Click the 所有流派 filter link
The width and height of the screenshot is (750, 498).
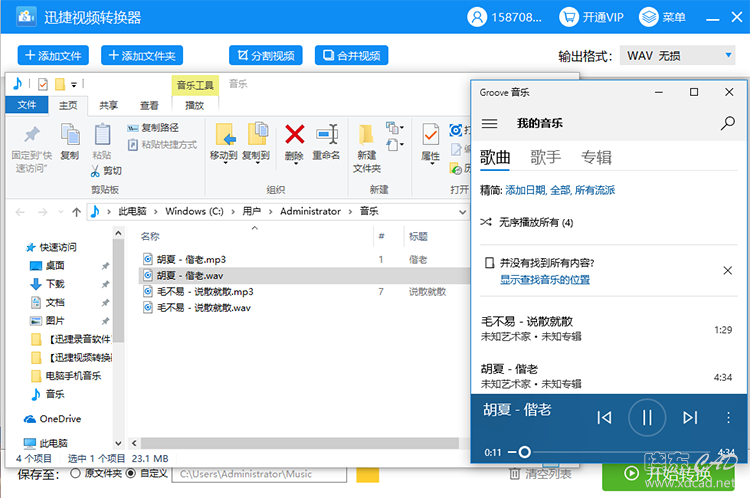[x=595, y=190]
